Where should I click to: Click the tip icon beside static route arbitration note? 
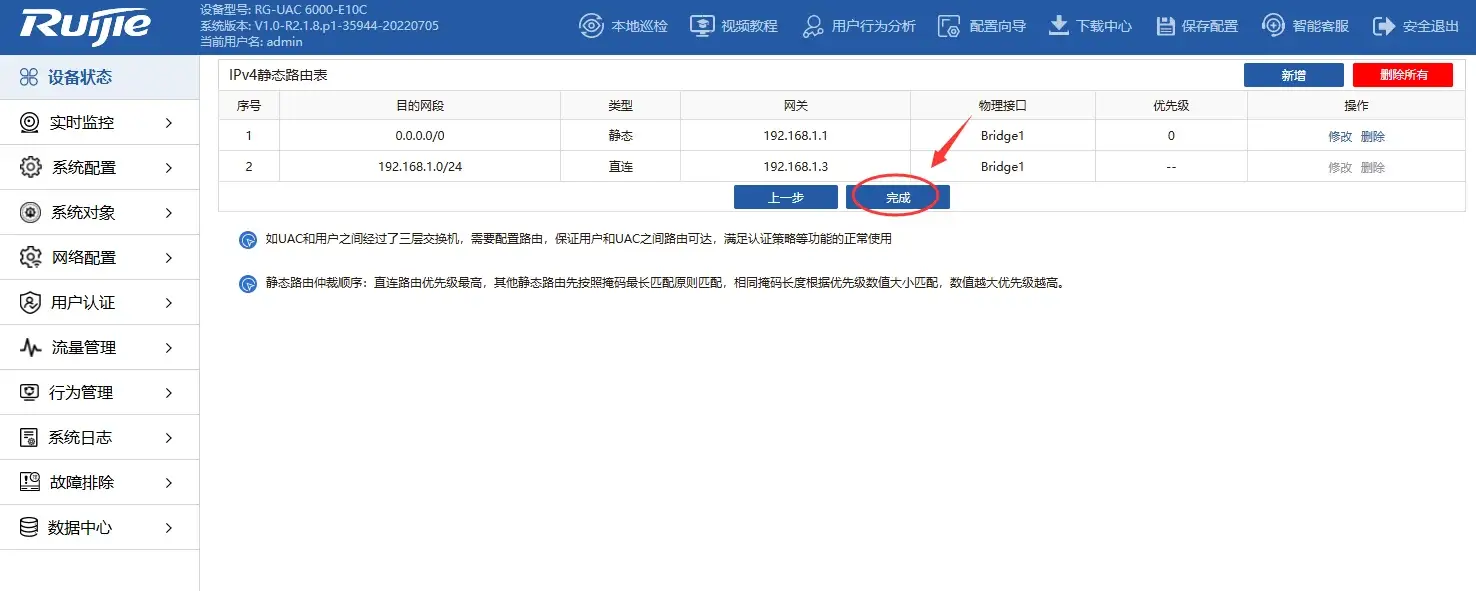pyautogui.click(x=248, y=284)
